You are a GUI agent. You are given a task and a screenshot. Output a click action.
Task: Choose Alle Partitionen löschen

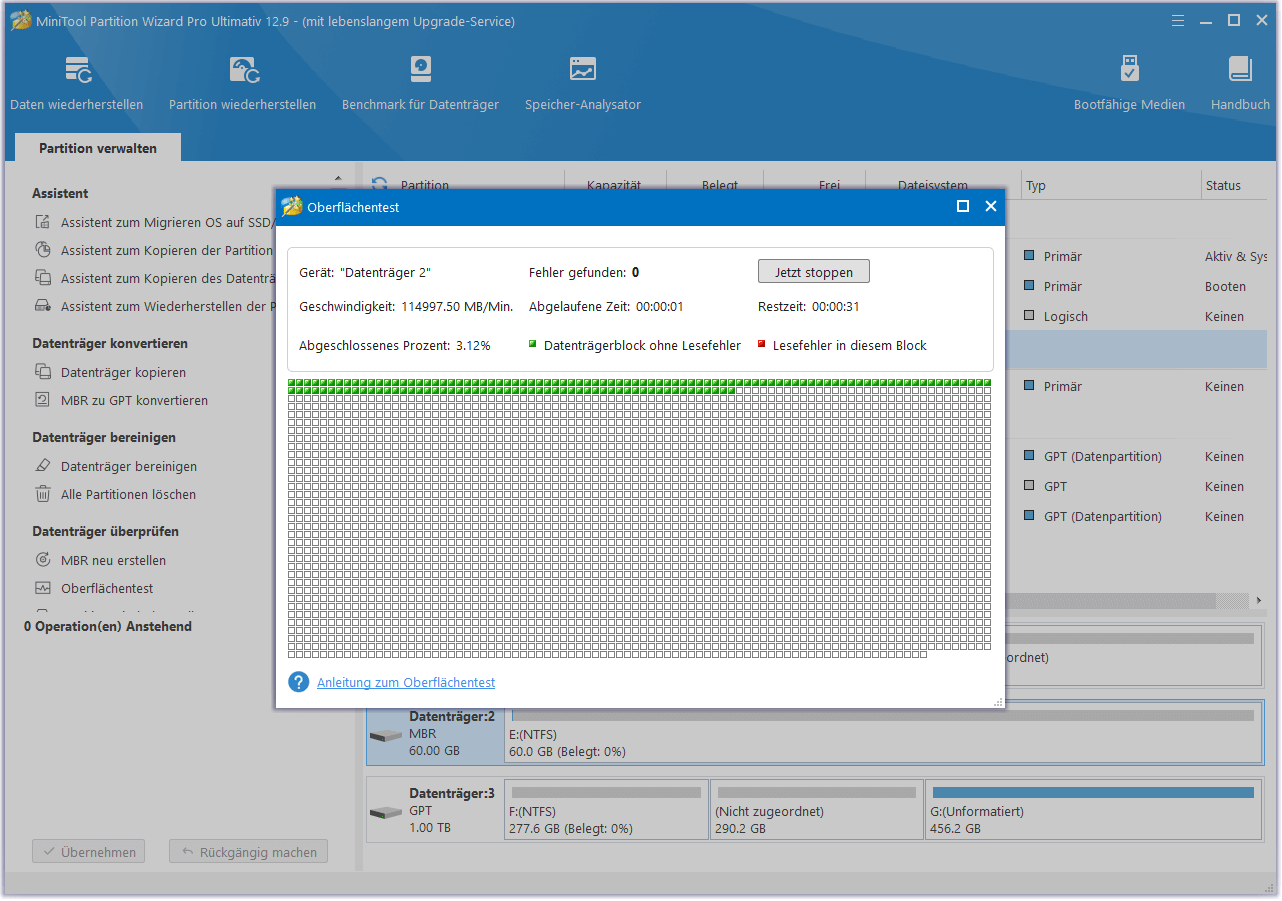coord(128,494)
